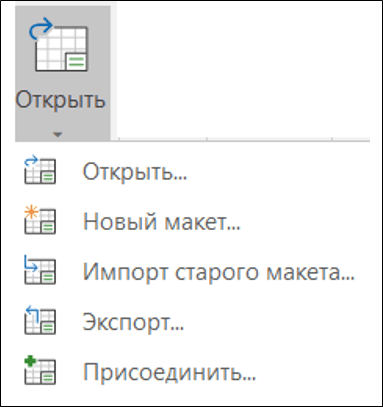383x407 pixels.
Task: Click the large Открыть table icon
Action: click(x=59, y=44)
